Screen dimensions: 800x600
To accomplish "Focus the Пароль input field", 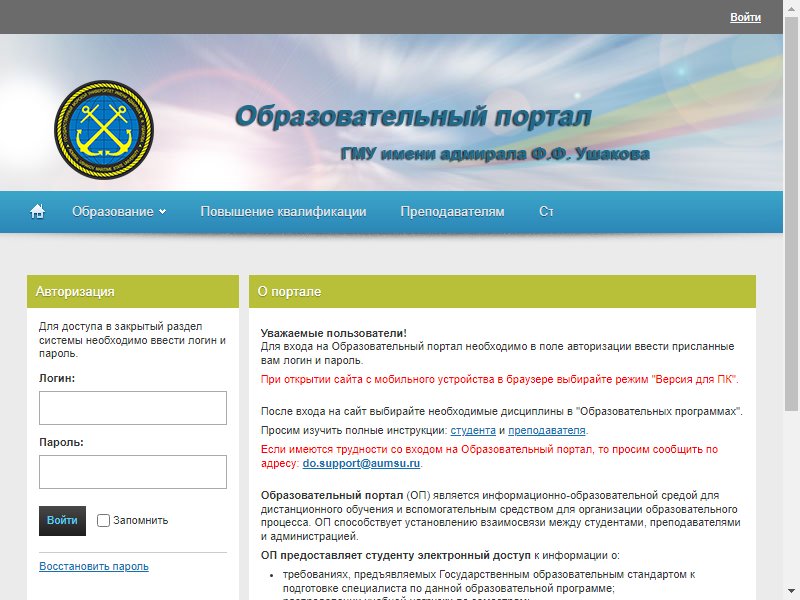I will 133,472.
